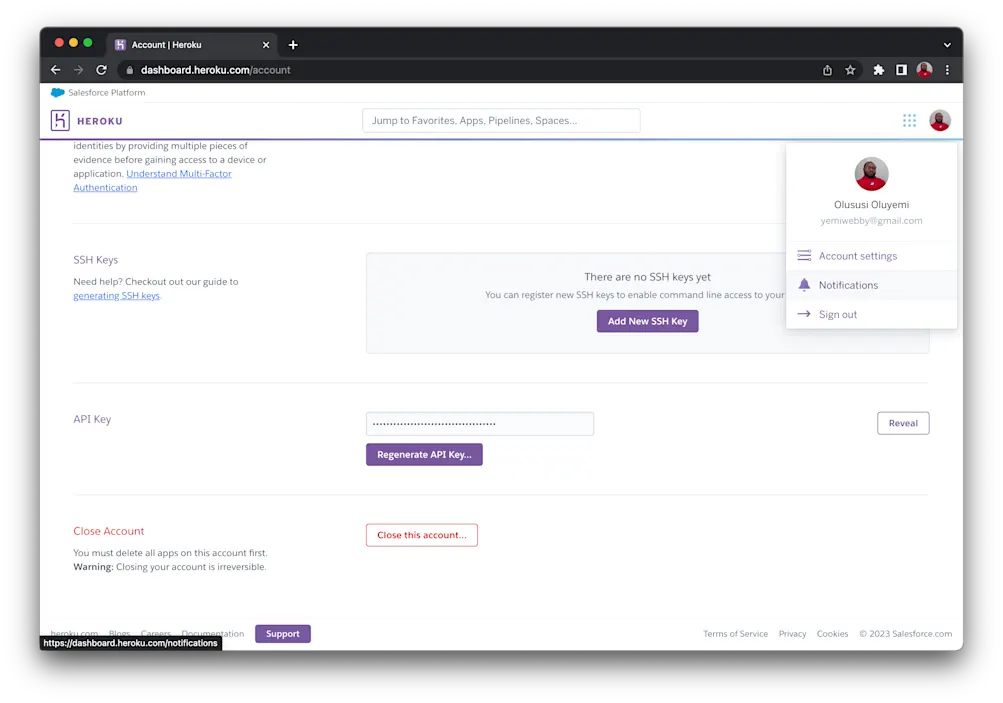This screenshot has width=1003, height=703.
Task: Click browser forward arrow
Action: click(x=78, y=70)
